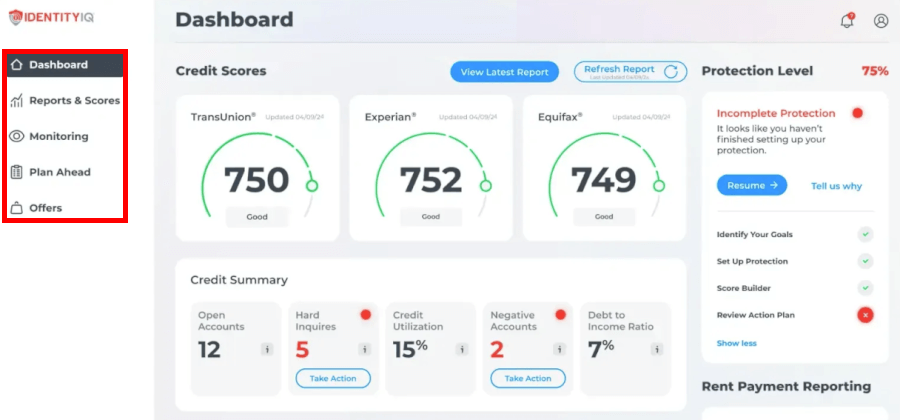This screenshot has width=900, height=420.
Task: Click Take Action under Negative Accounts
Action: click(528, 378)
